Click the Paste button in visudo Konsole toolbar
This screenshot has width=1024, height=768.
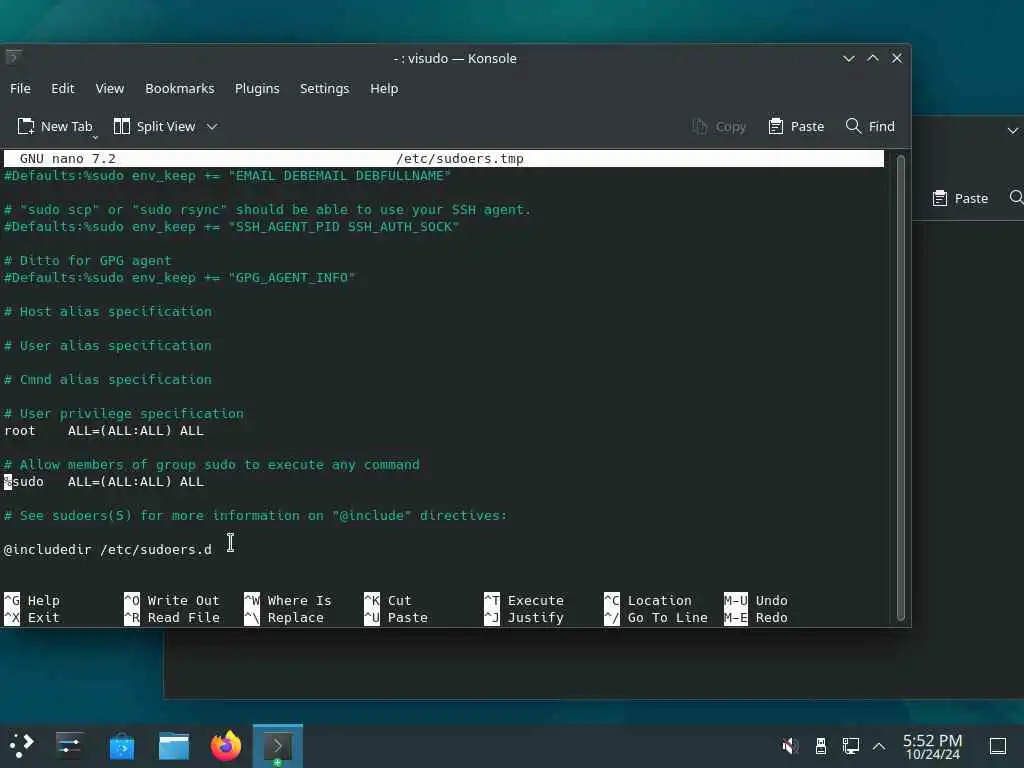[x=796, y=127]
